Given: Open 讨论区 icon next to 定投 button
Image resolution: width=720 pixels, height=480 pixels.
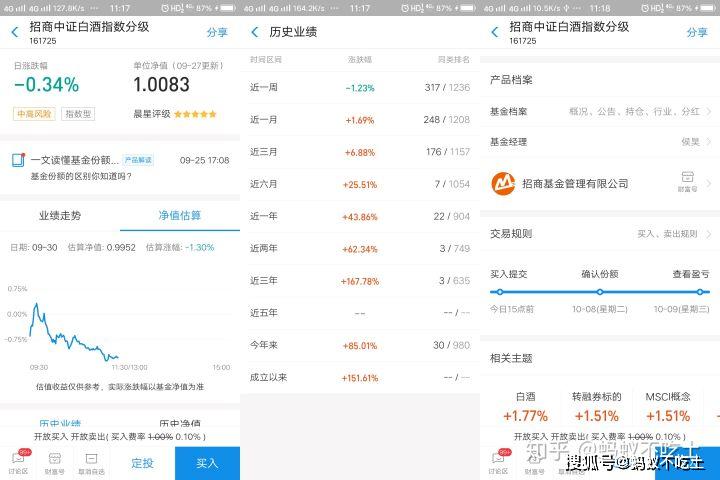Looking at the screenshot, I should point(19,462).
